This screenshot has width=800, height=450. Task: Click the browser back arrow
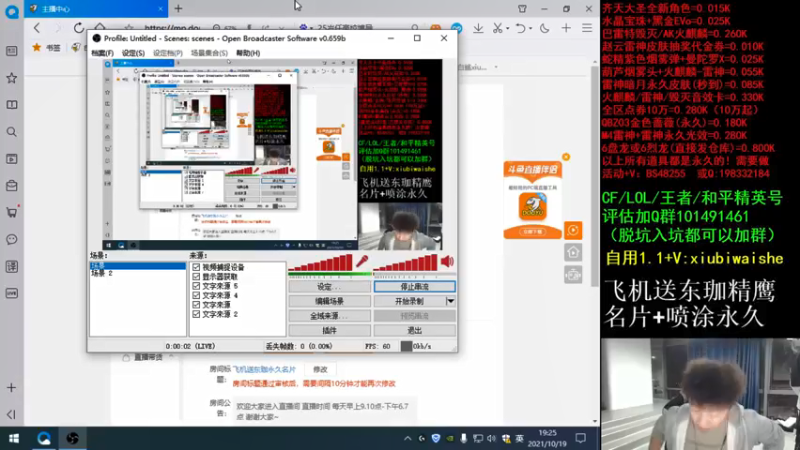coord(37,28)
